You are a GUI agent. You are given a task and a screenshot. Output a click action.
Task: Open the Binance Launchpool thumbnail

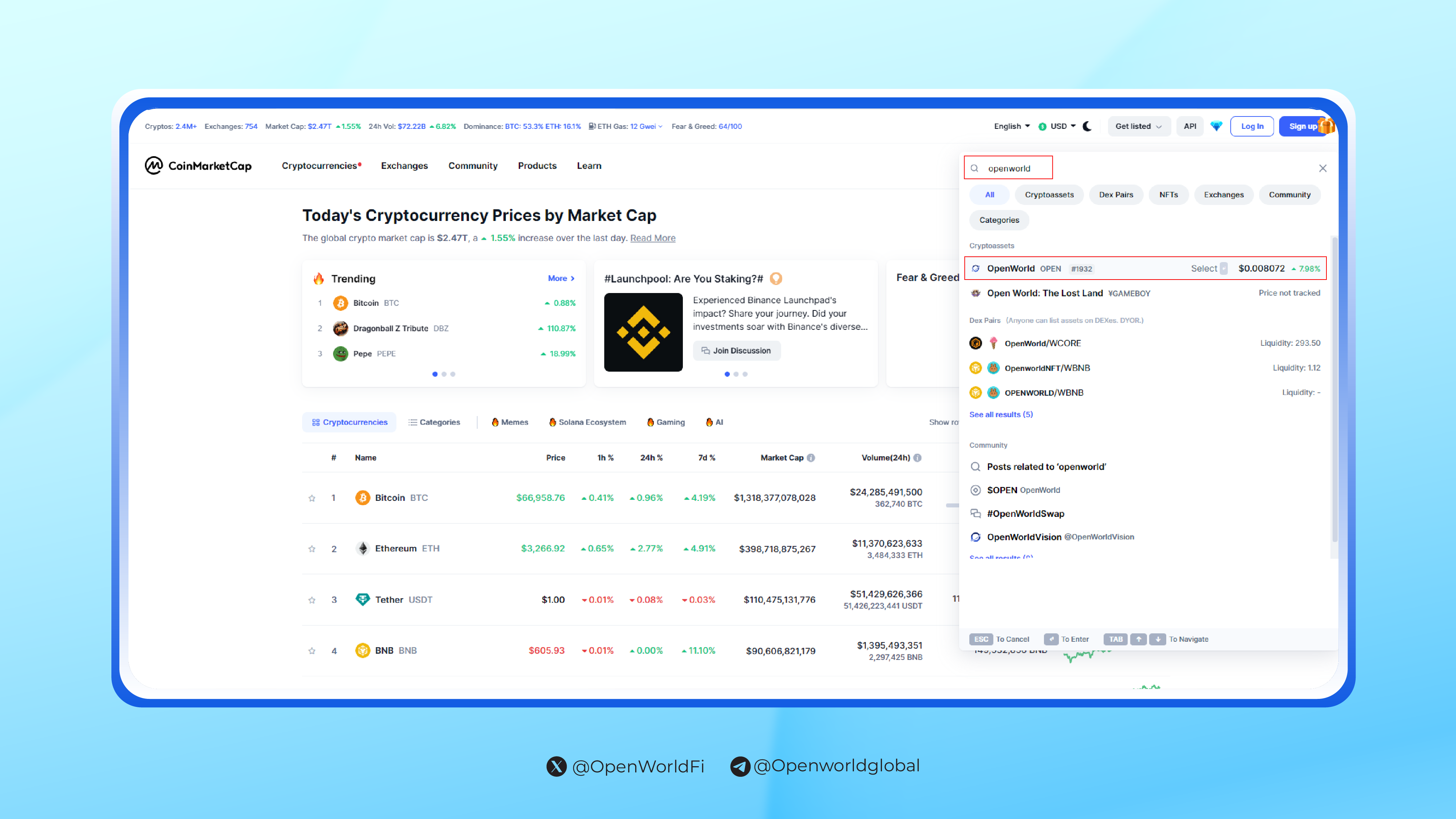click(x=643, y=332)
